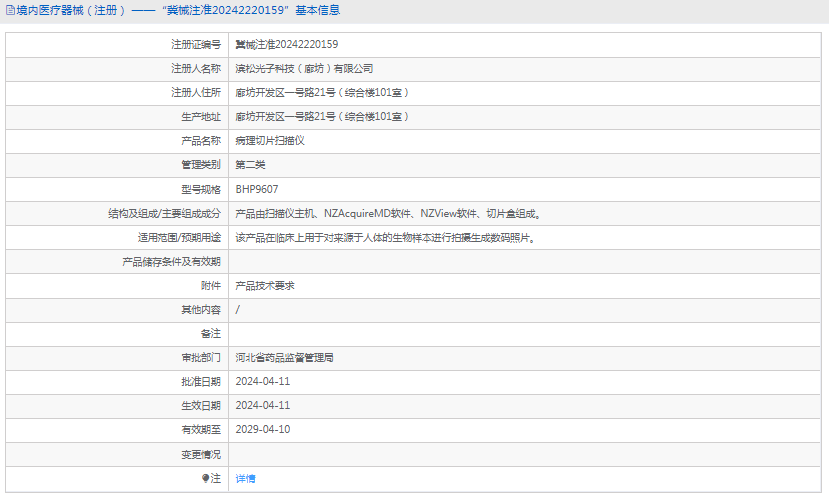Click the bullet icon next to 注

(206, 478)
